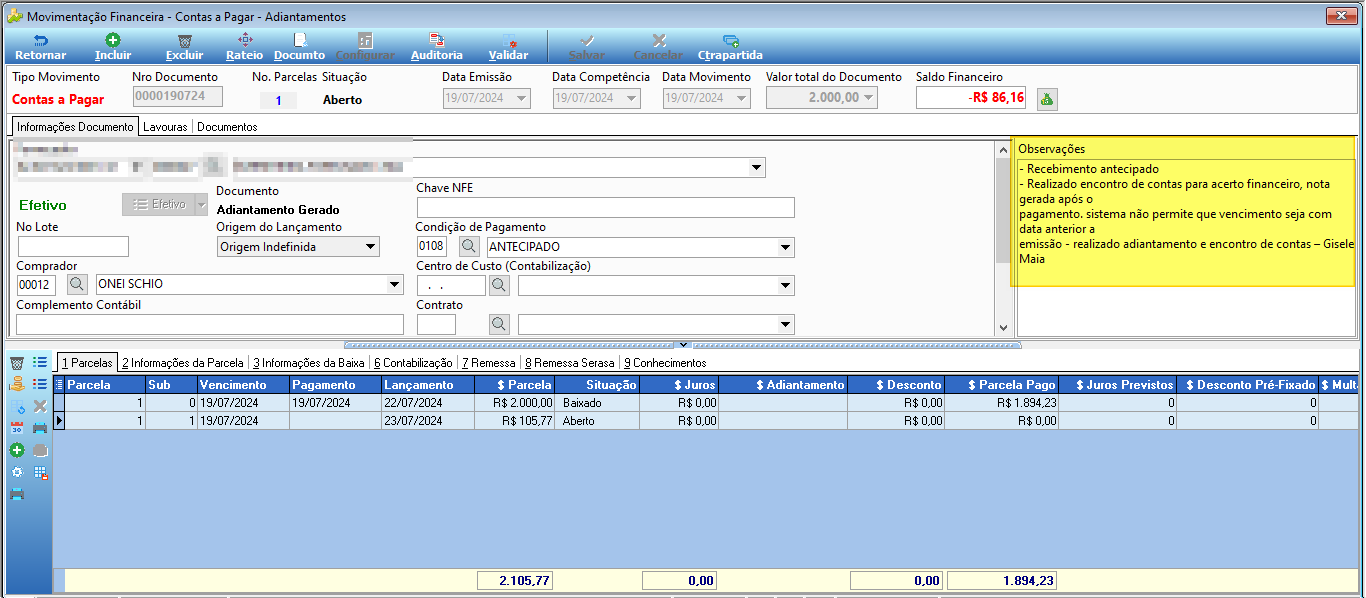1366x598 pixels.
Task: Open the Auditoria tool
Action: pos(437,47)
